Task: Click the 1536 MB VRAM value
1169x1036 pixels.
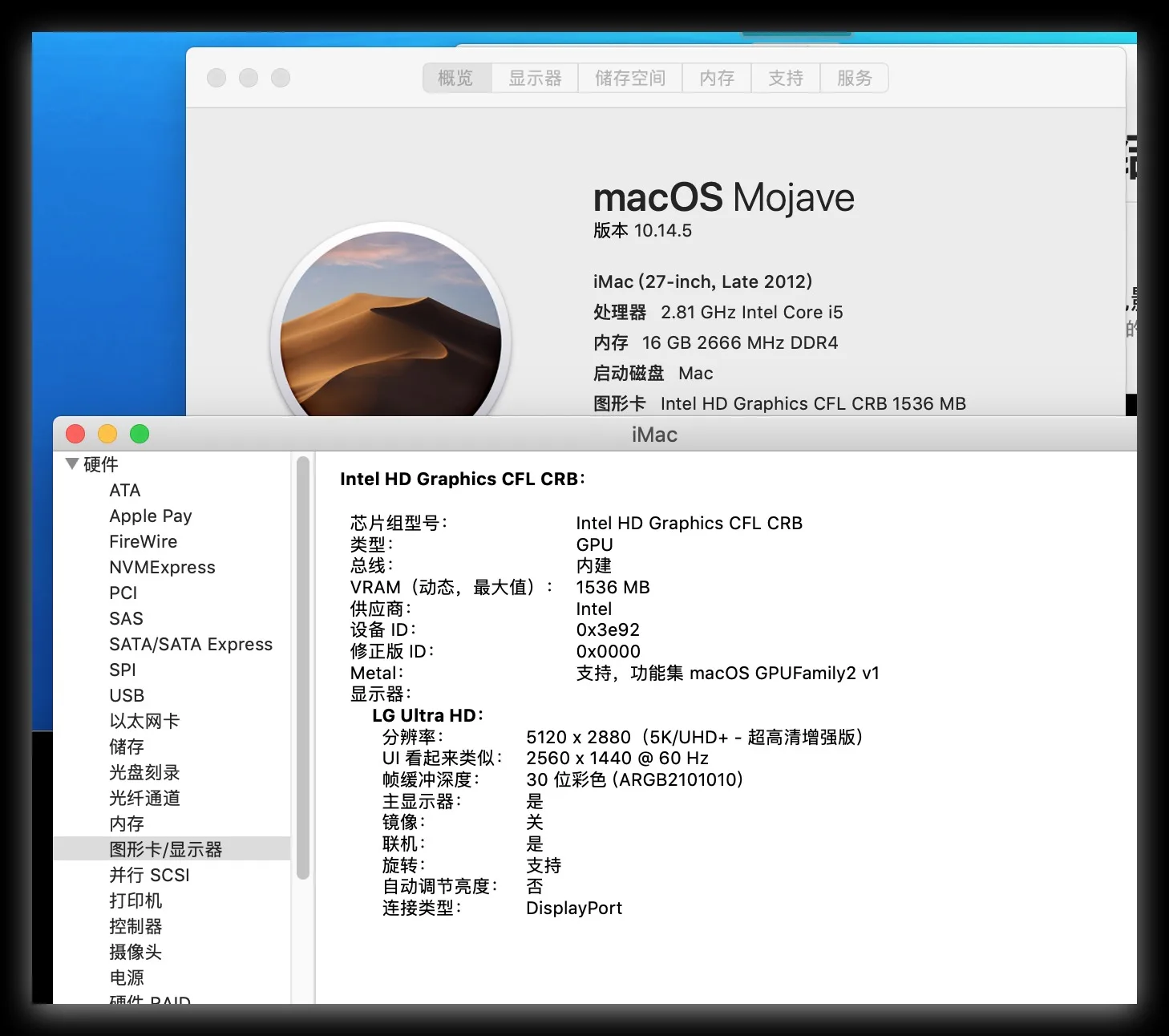Action: point(613,587)
